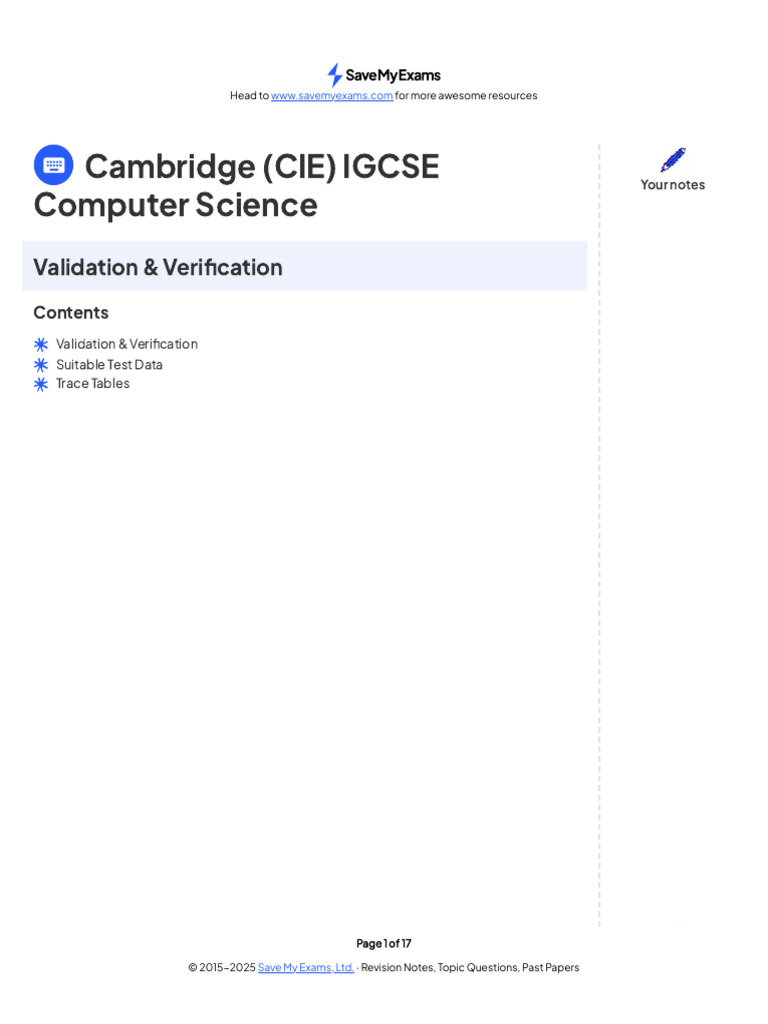
Task: Click the © 2015–2025 copyright text
Action: pyautogui.click(x=221, y=968)
